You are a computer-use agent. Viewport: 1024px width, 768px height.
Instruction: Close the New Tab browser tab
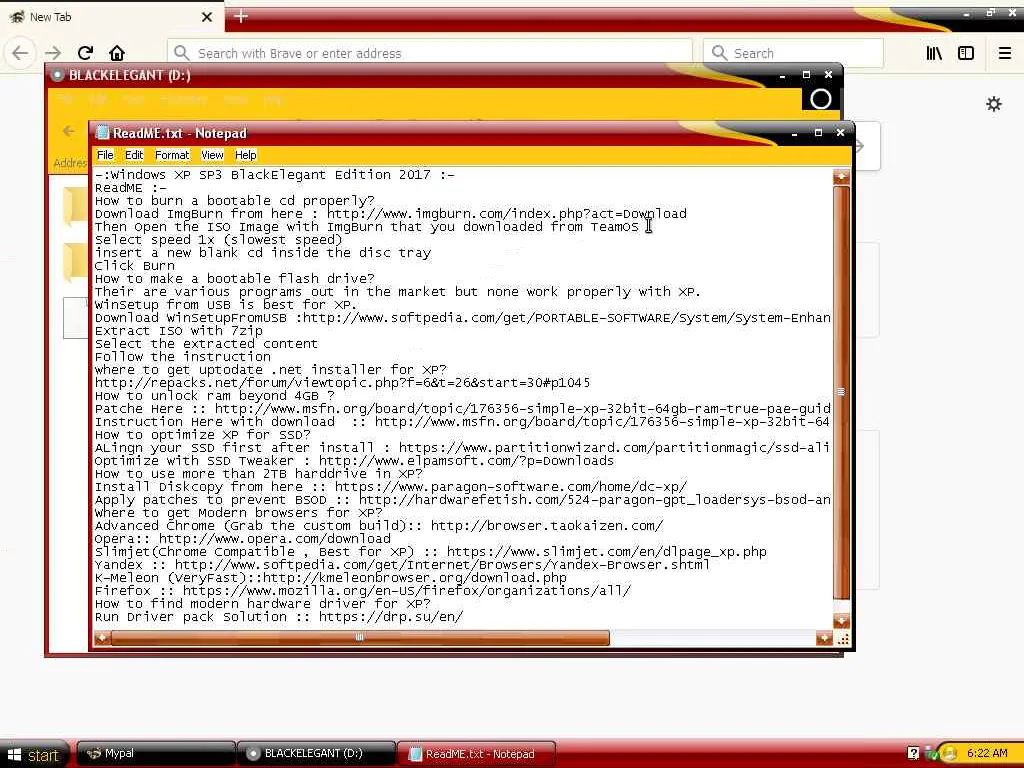coord(207,17)
